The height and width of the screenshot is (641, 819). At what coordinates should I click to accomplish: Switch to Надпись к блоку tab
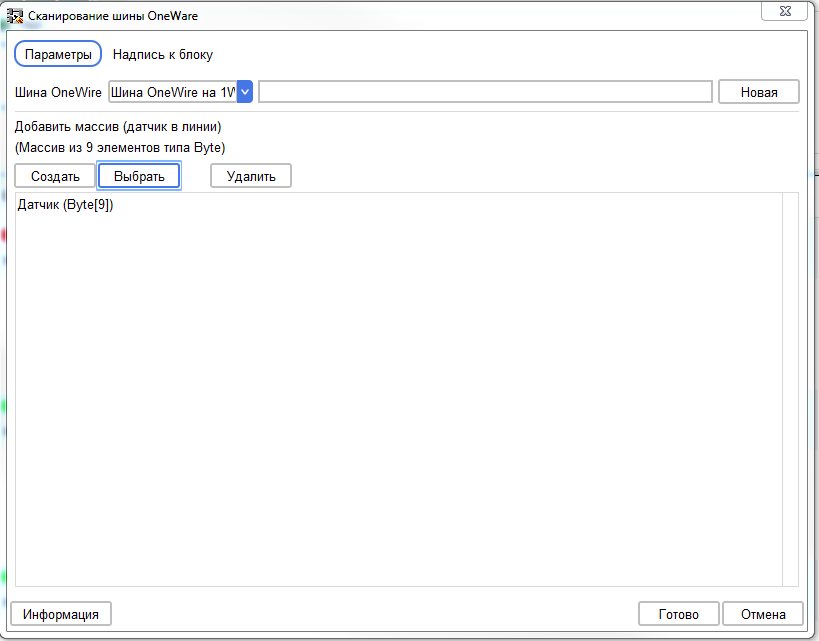click(x=163, y=54)
